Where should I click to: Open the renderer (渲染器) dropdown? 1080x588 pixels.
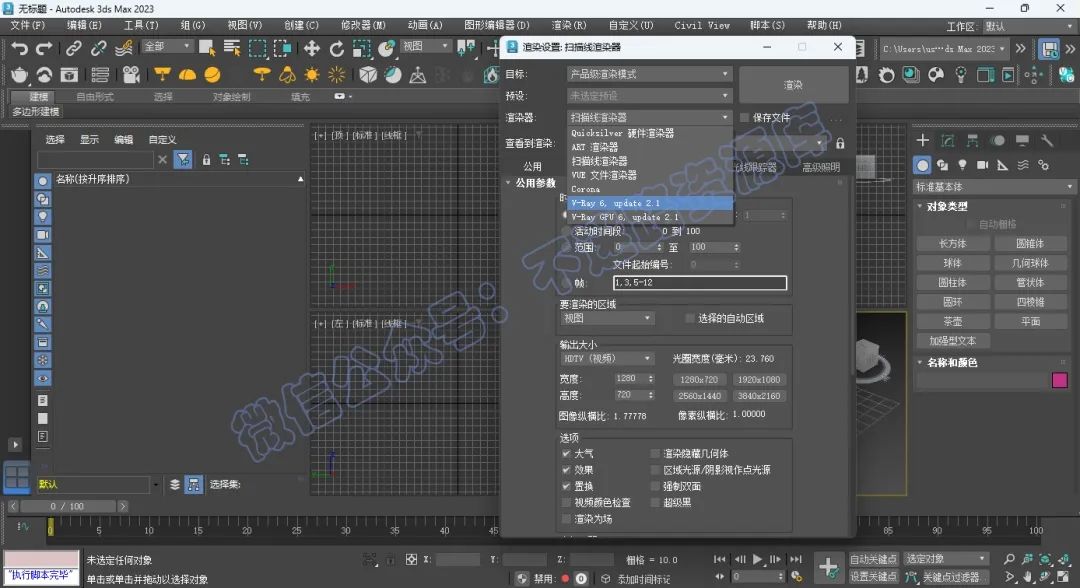coord(648,118)
